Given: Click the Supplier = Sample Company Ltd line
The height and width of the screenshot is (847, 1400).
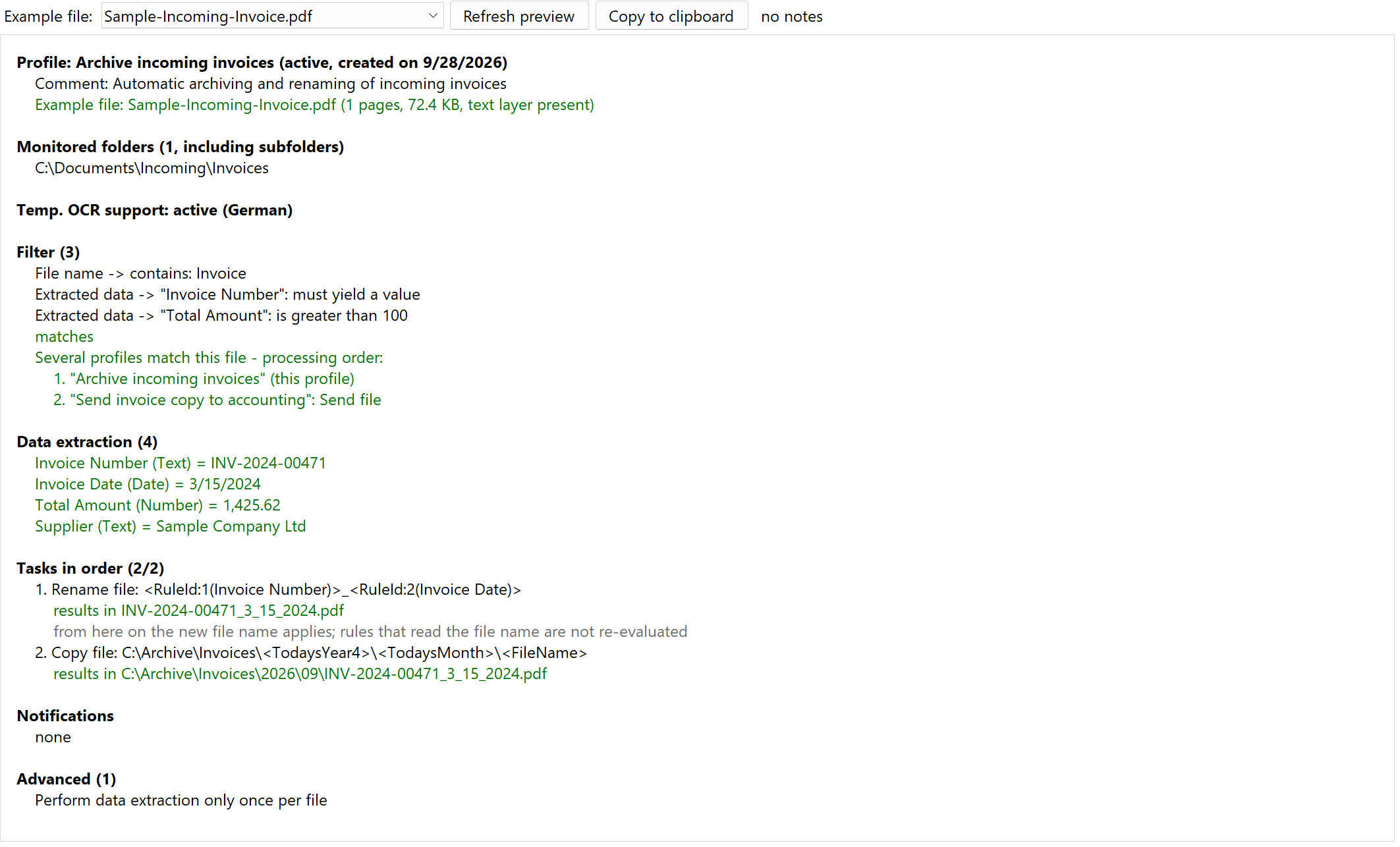Looking at the screenshot, I should click(171, 526).
